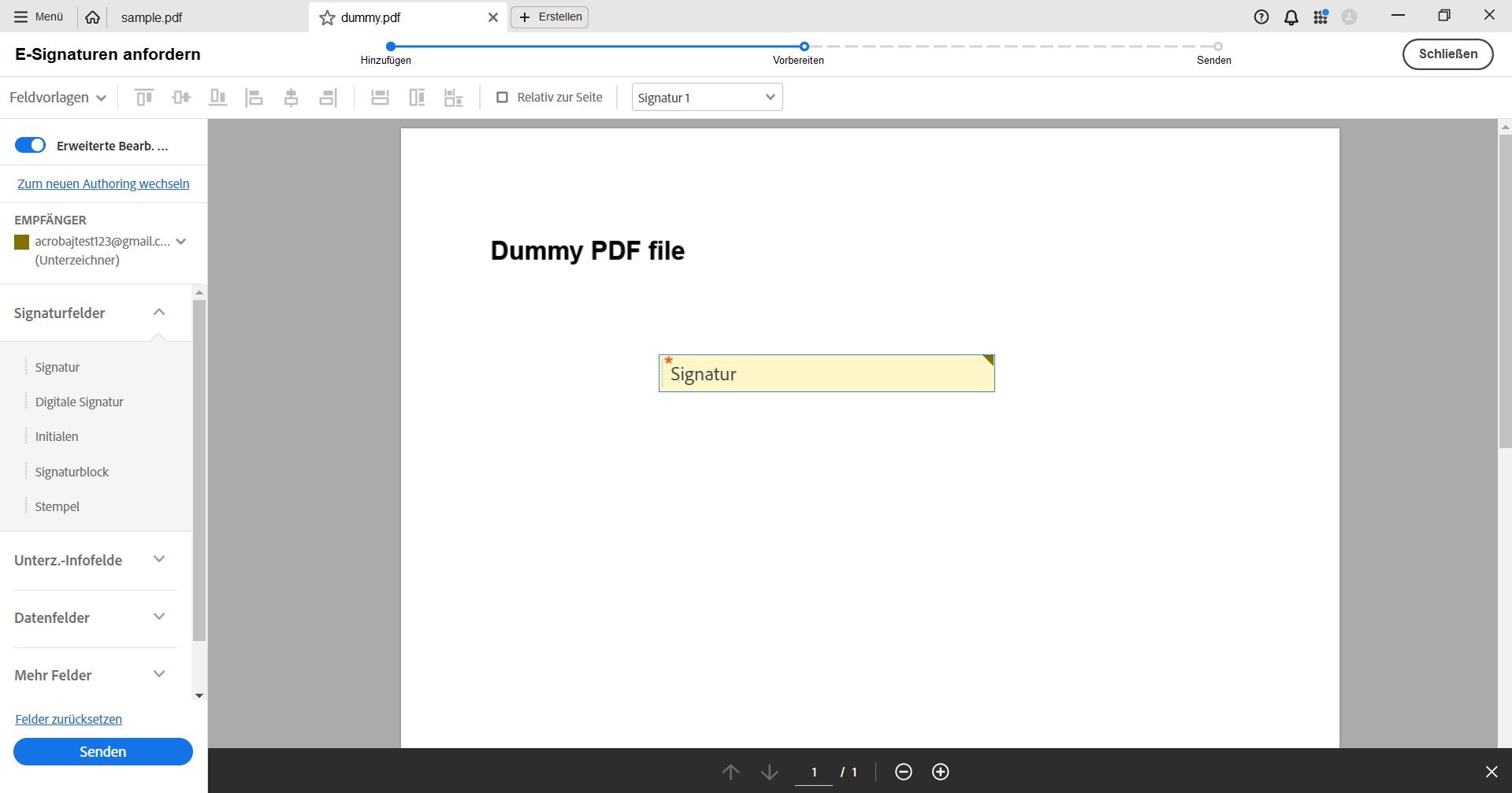Select the Signatur field type in sidebar
1512x793 pixels.
(58, 367)
